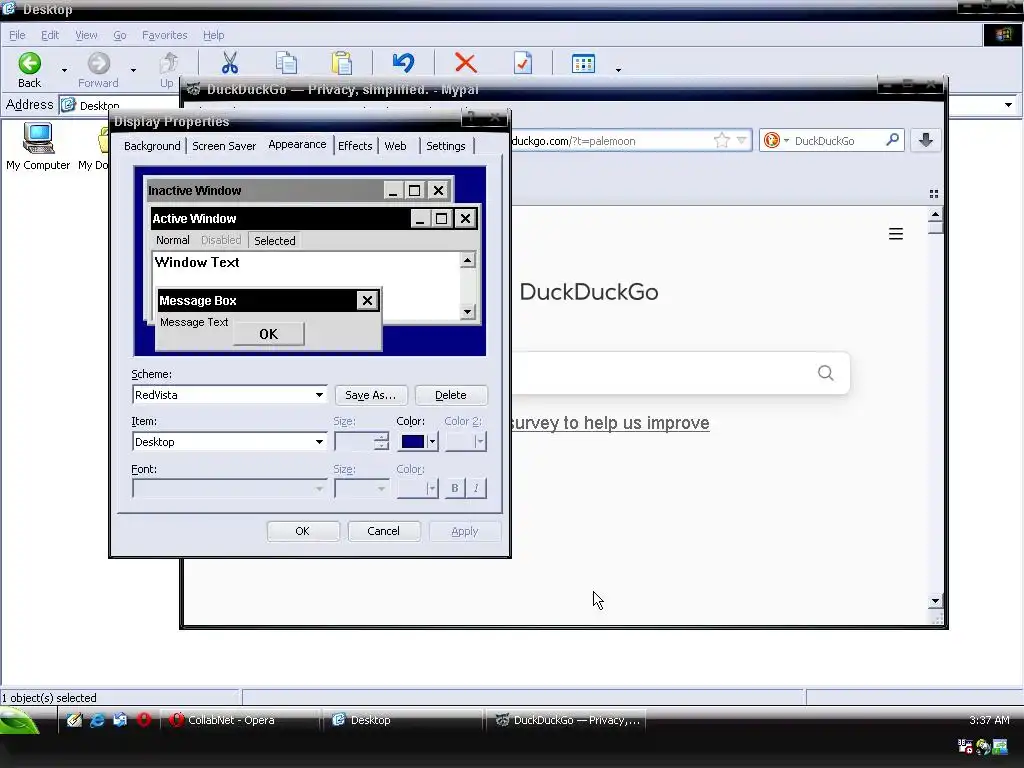Click the green Back arrow in the Desktop window
This screenshot has height=768, width=1024.
click(29, 63)
